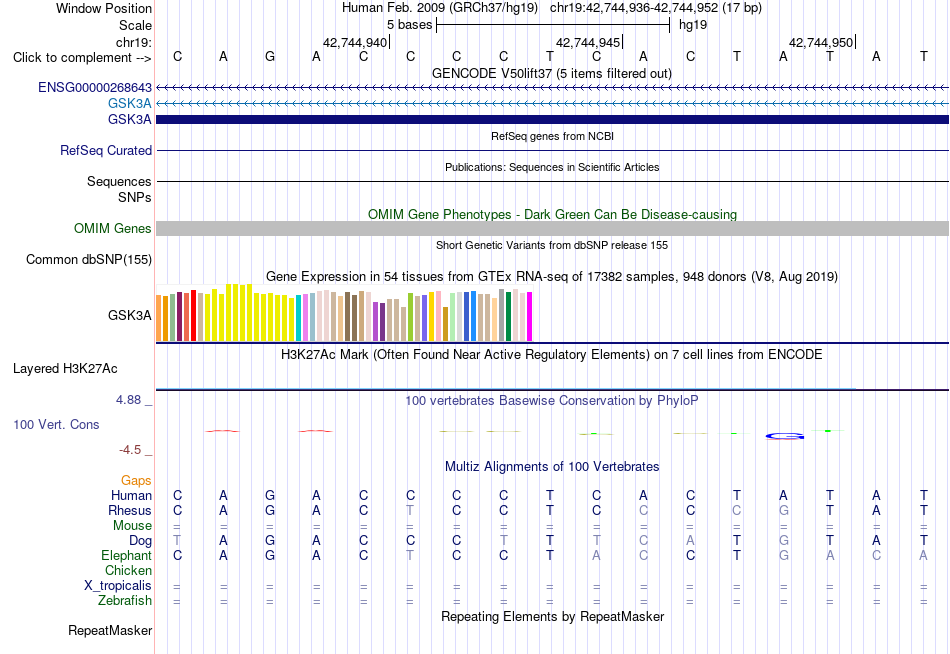Image resolution: width=950 pixels, height=654 pixels.
Task: Click the light blue GSK3A transcript label
Action: click(x=130, y=104)
